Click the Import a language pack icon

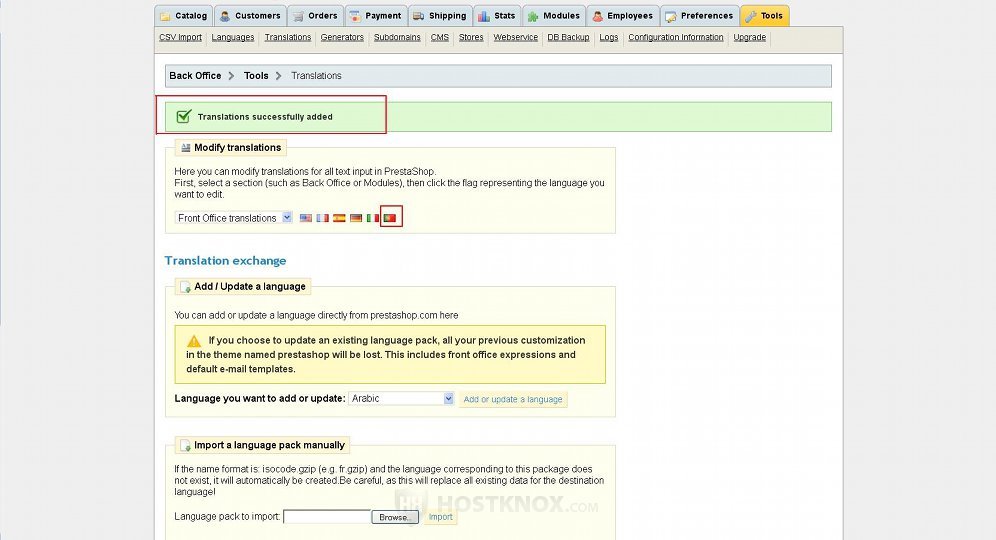[x=185, y=445]
